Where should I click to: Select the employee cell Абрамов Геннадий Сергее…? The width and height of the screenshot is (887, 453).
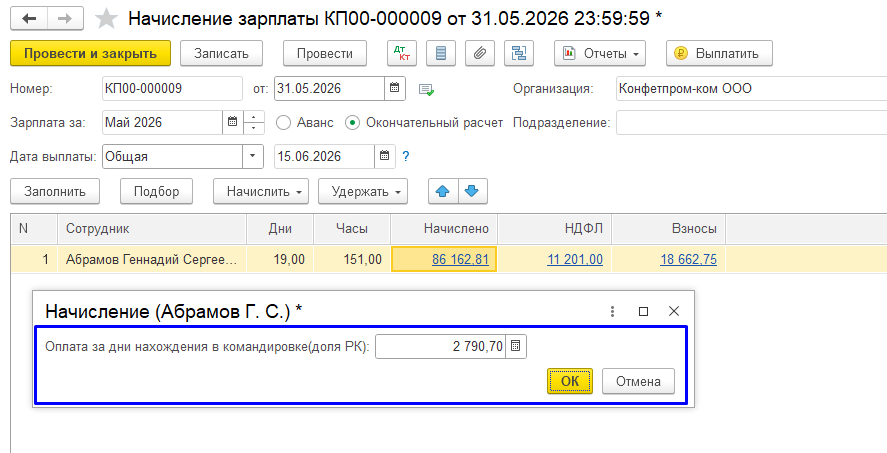tap(152, 260)
